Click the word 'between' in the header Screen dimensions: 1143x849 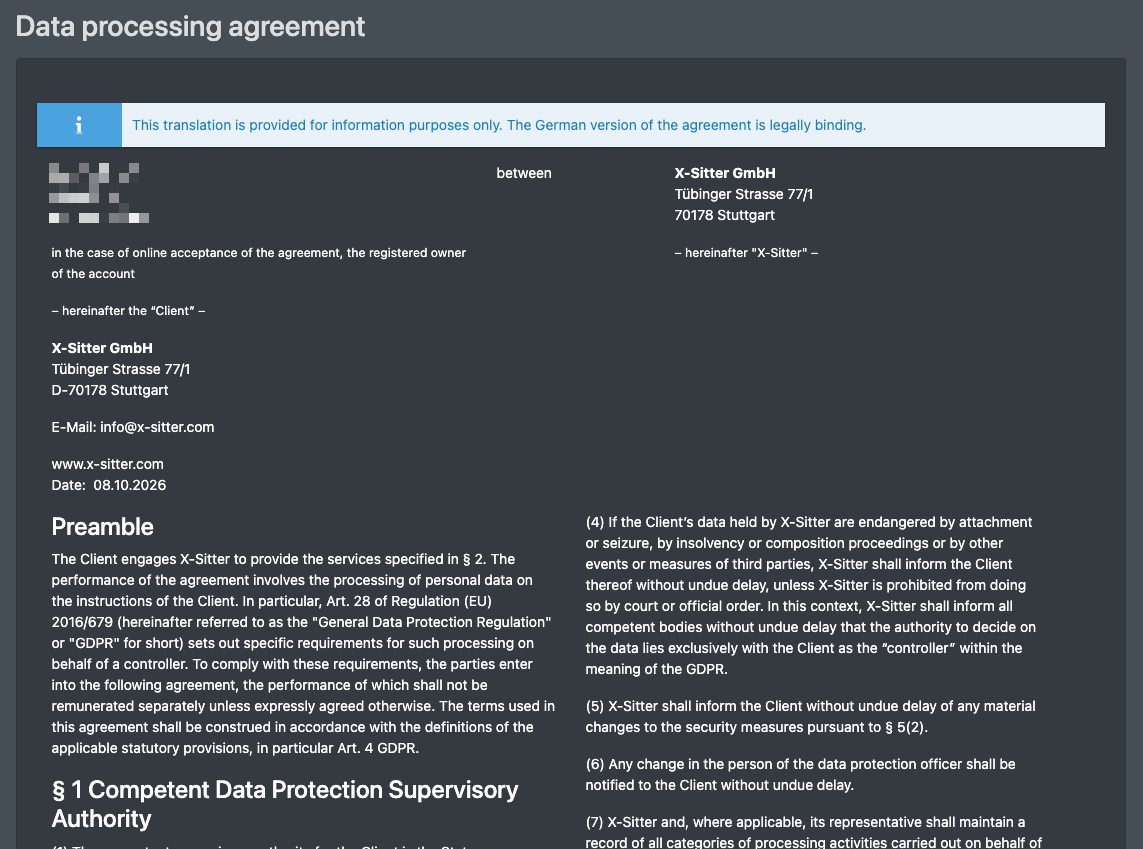point(523,173)
